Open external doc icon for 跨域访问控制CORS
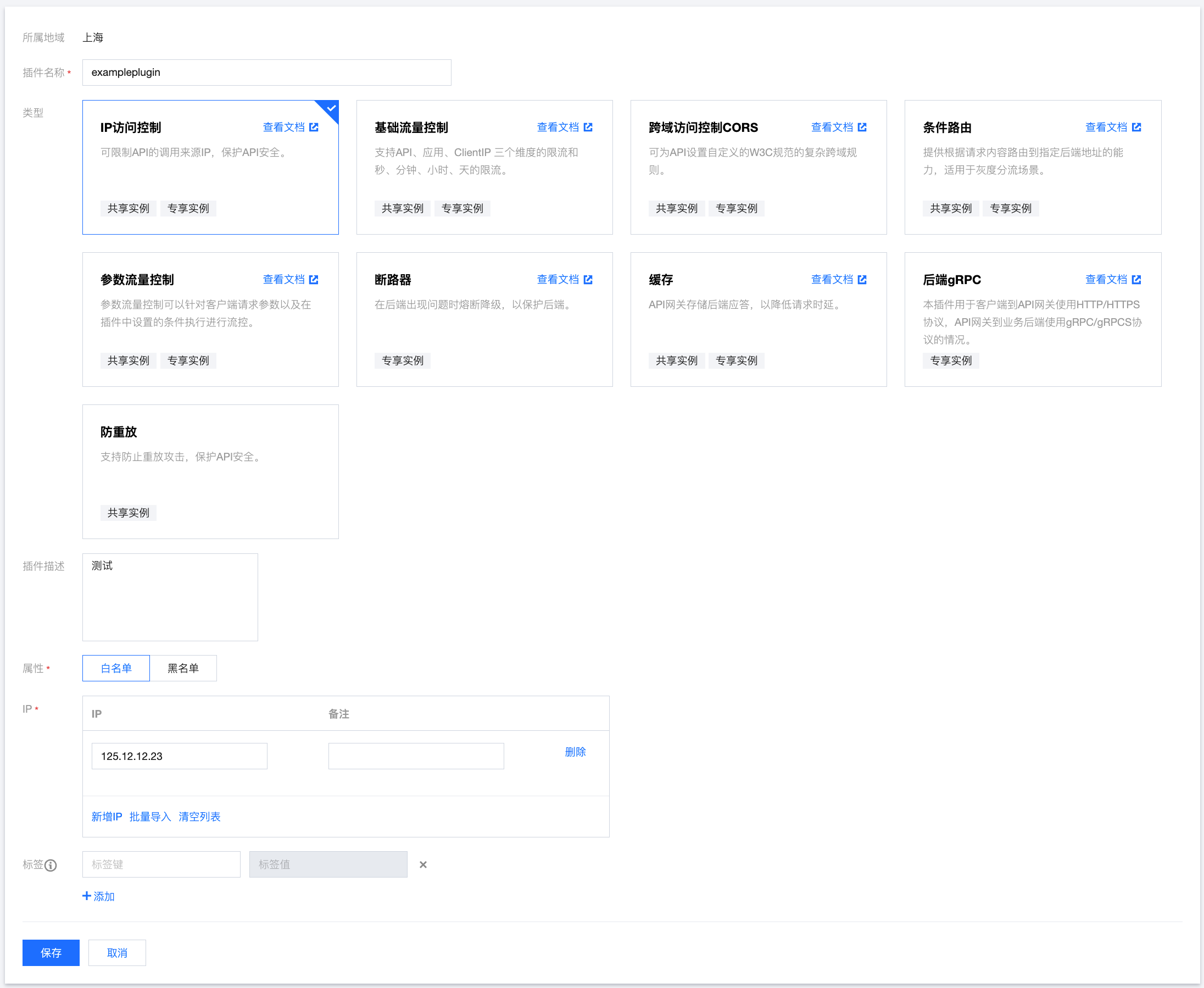Image resolution: width=1204 pixels, height=988 pixels. [862, 127]
